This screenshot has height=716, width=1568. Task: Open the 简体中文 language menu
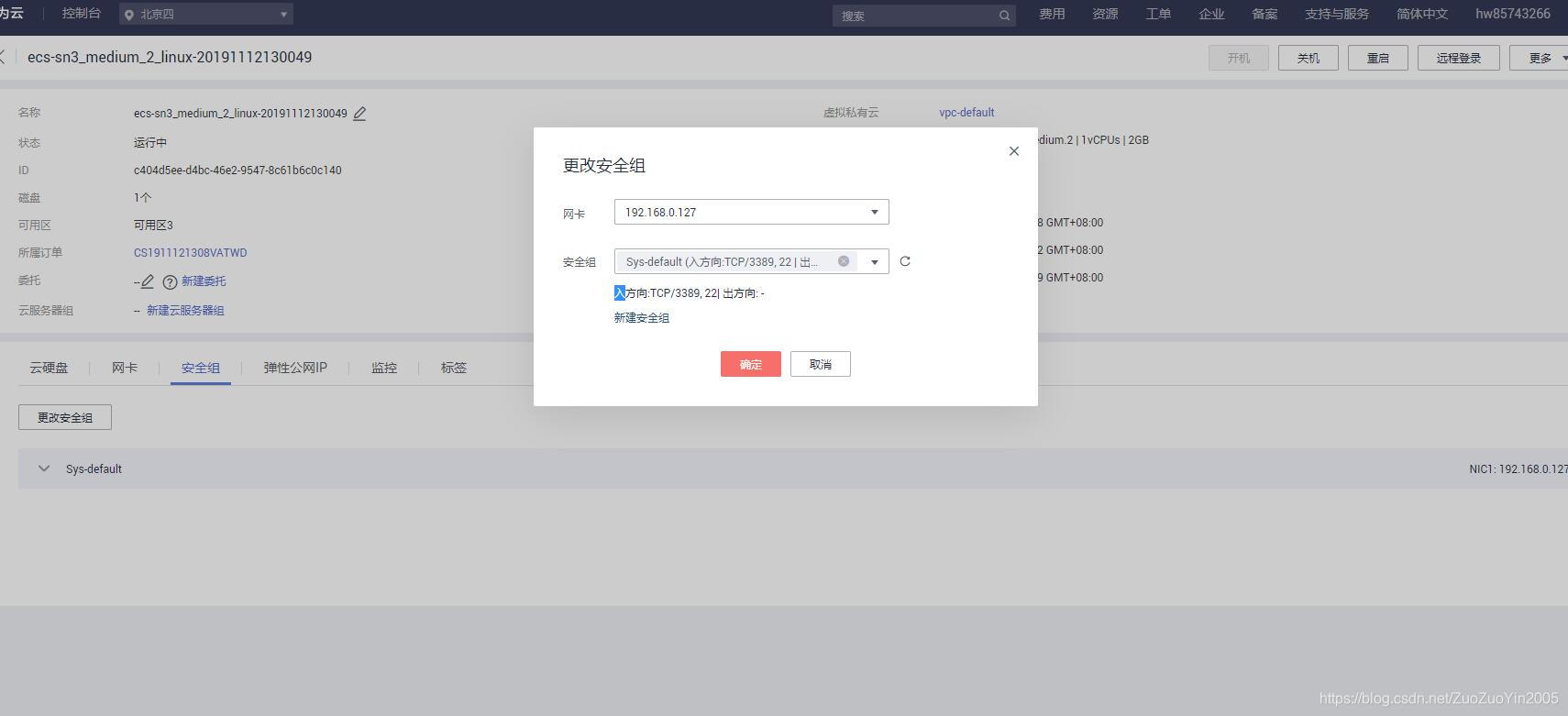pyautogui.click(x=1421, y=14)
